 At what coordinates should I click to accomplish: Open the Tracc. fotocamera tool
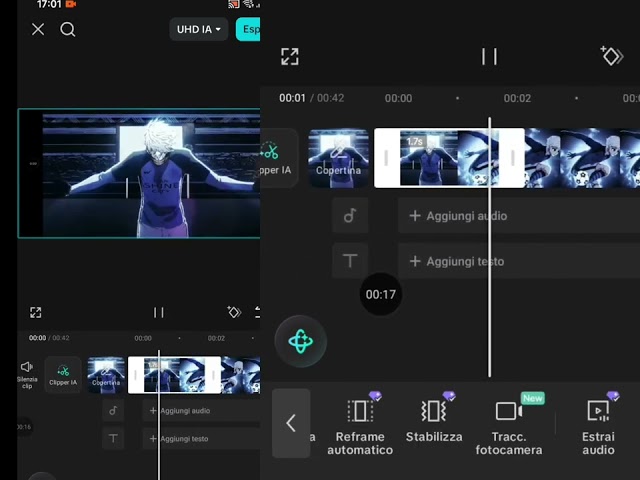pyautogui.click(x=509, y=424)
